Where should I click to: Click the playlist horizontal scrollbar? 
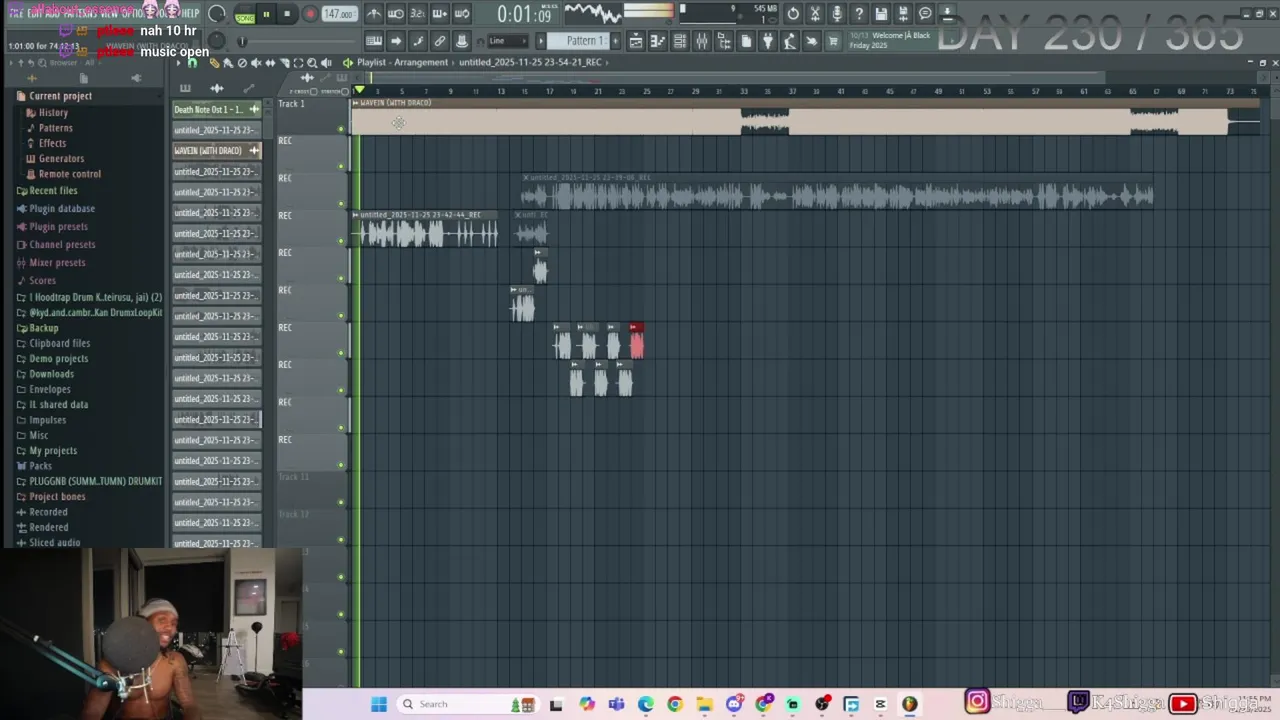point(735,77)
